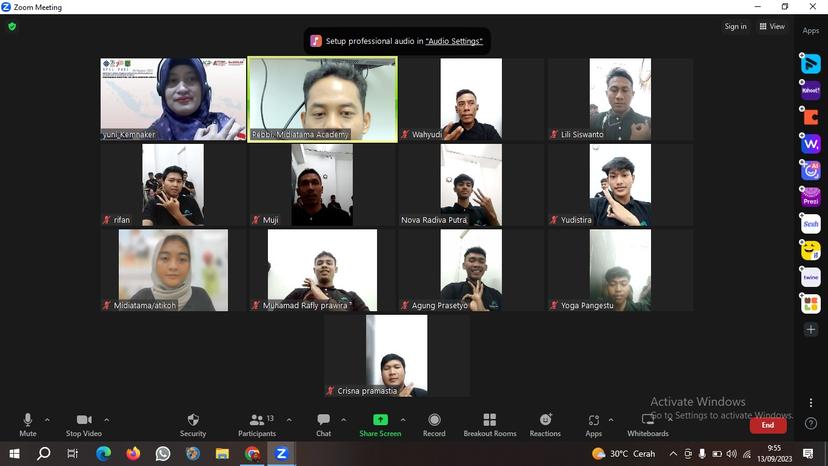The width and height of the screenshot is (828, 466).
Task: Select rifan's video tile
Action: (x=173, y=185)
